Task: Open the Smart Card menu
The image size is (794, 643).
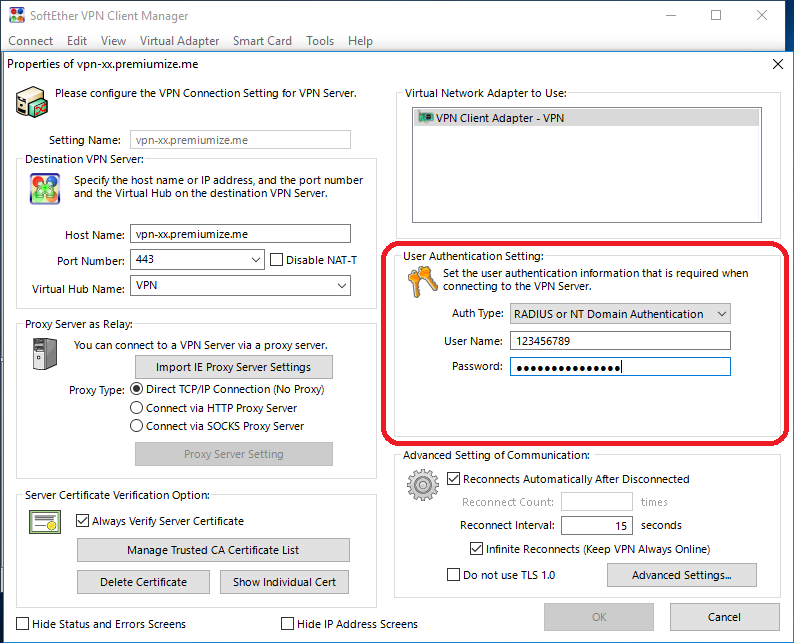Action: [262, 41]
